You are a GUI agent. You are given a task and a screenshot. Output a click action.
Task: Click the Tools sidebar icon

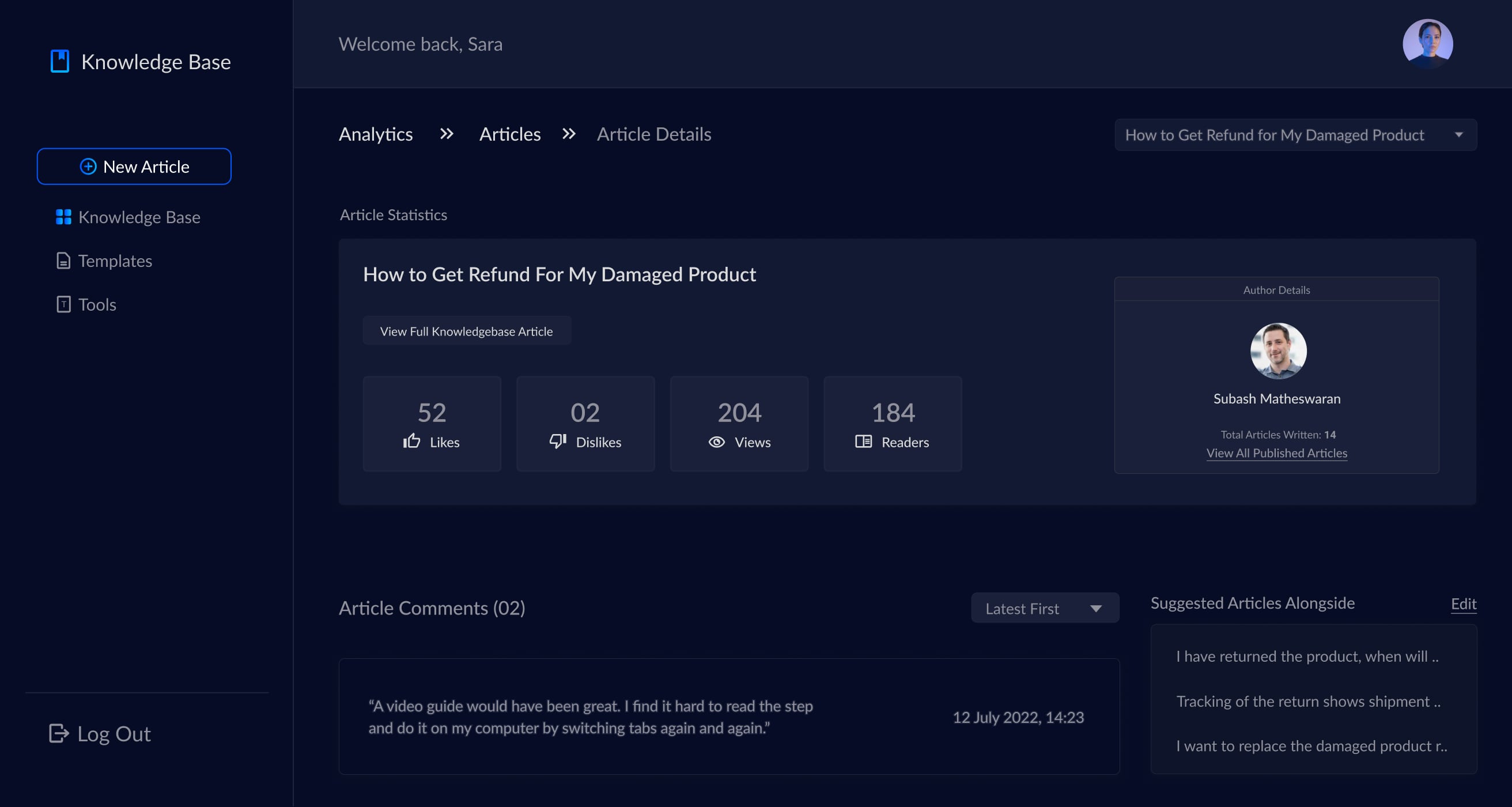tap(63, 304)
